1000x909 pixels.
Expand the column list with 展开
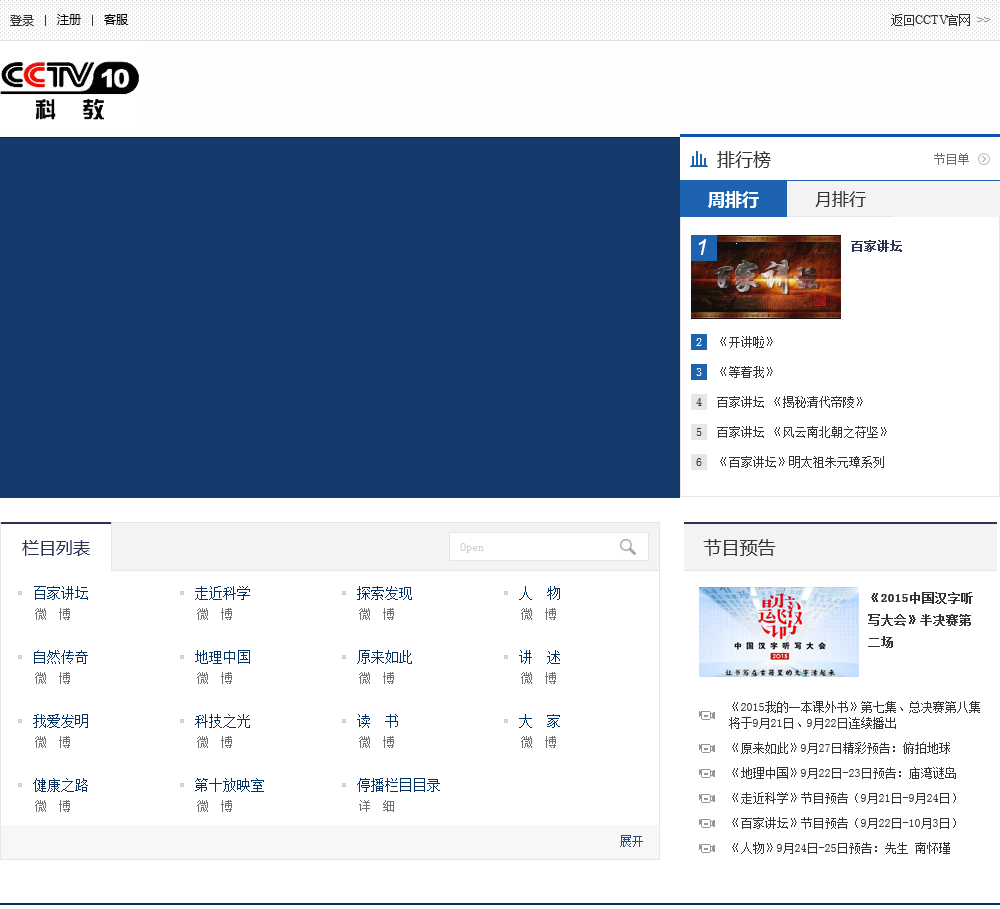click(631, 841)
